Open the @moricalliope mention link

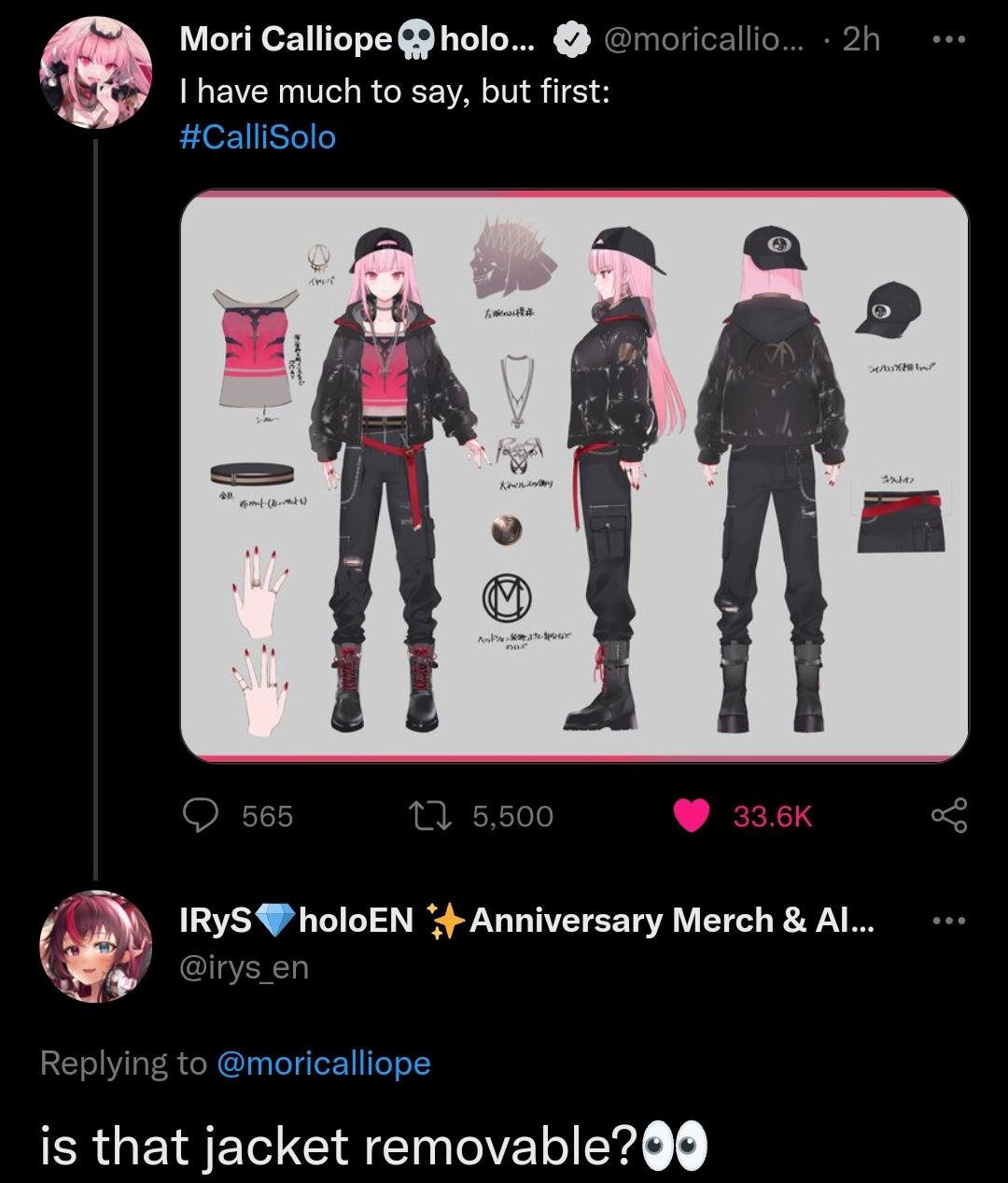point(324,1063)
